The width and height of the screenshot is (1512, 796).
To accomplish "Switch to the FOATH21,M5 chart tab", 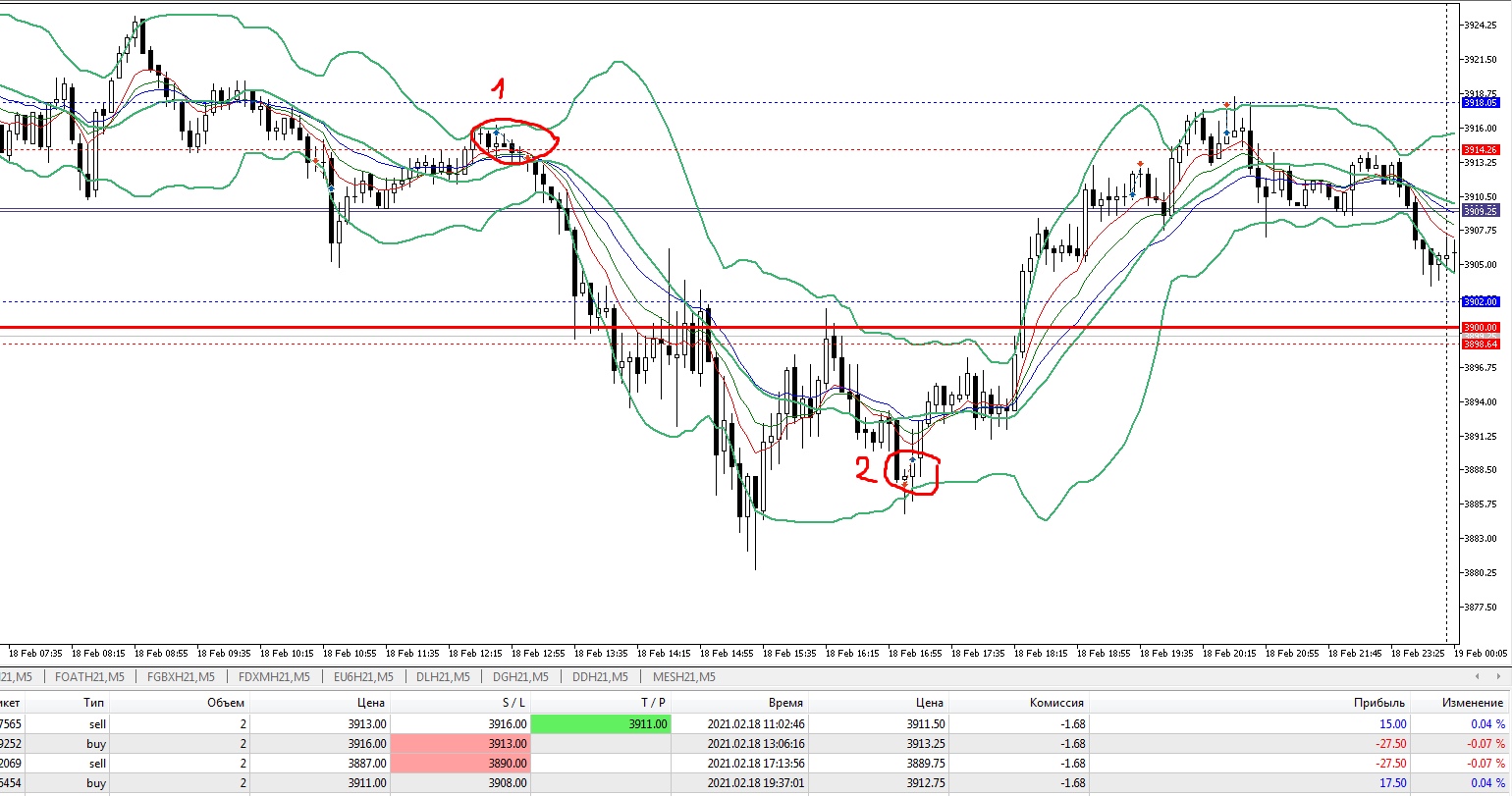I will [89, 676].
